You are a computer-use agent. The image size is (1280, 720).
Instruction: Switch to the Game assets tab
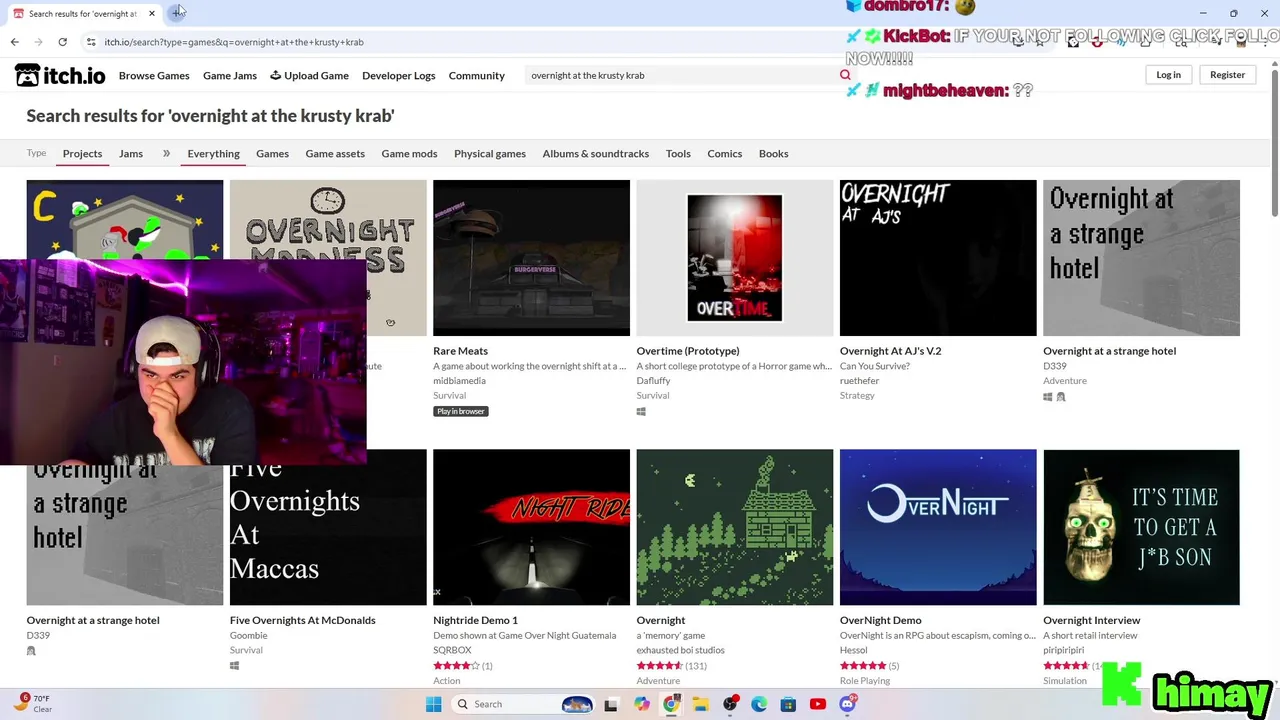[335, 153]
